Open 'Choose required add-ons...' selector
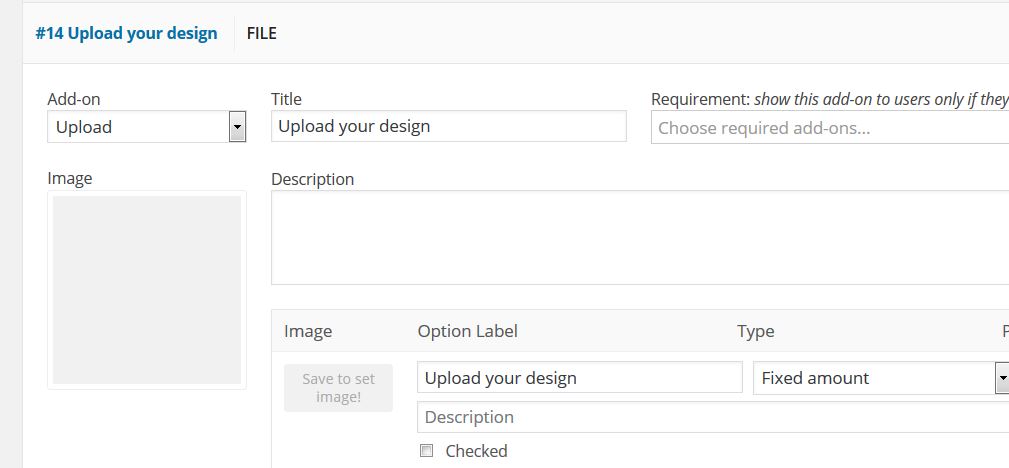The height and width of the screenshot is (468, 1009). [x=828, y=128]
